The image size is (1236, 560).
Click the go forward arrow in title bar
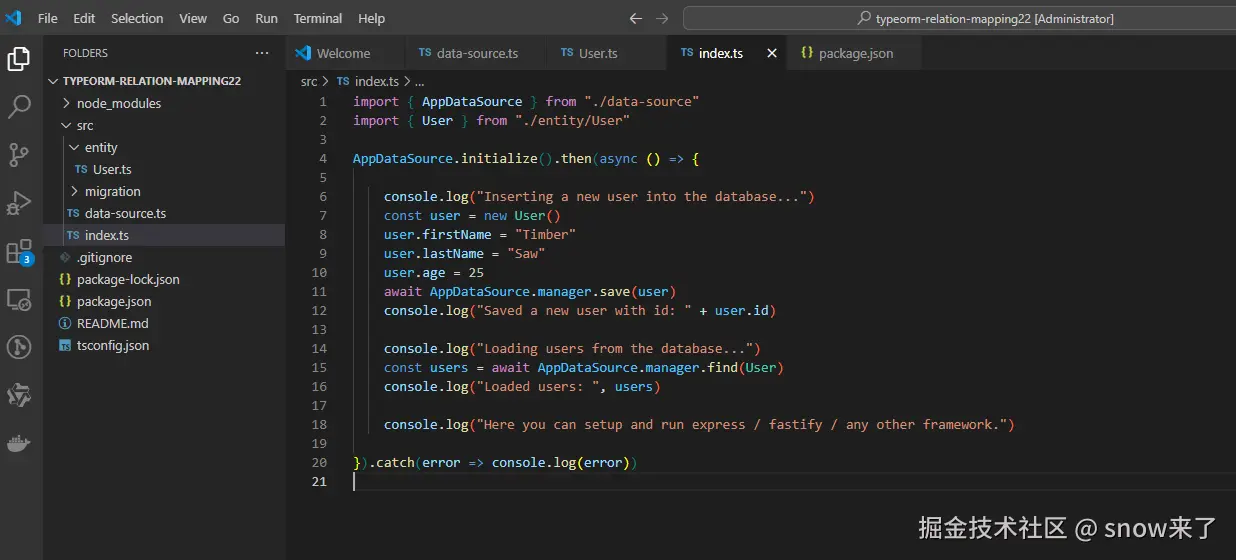[x=662, y=19]
